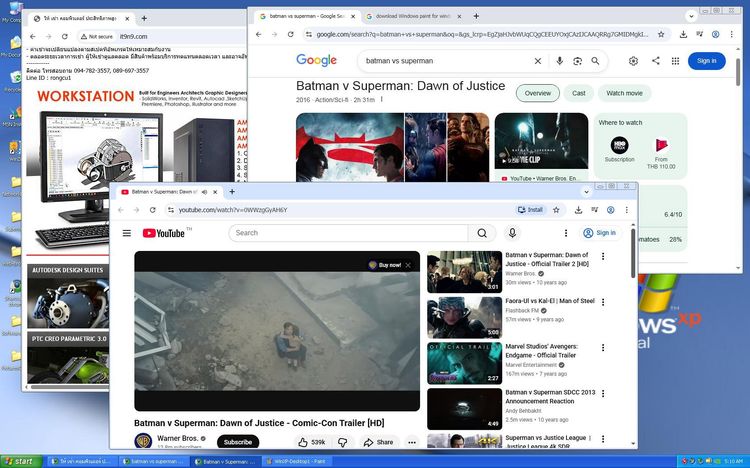This screenshot has height=468, width=750.
Task: Mute the tab via speaker icon
Action: [x=205, y=192]
